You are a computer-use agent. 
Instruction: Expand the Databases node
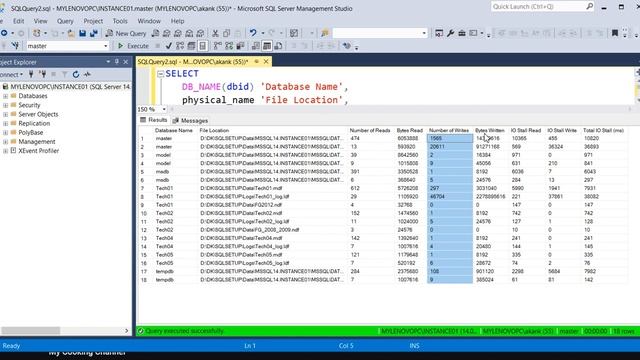(x=6, y=96)
